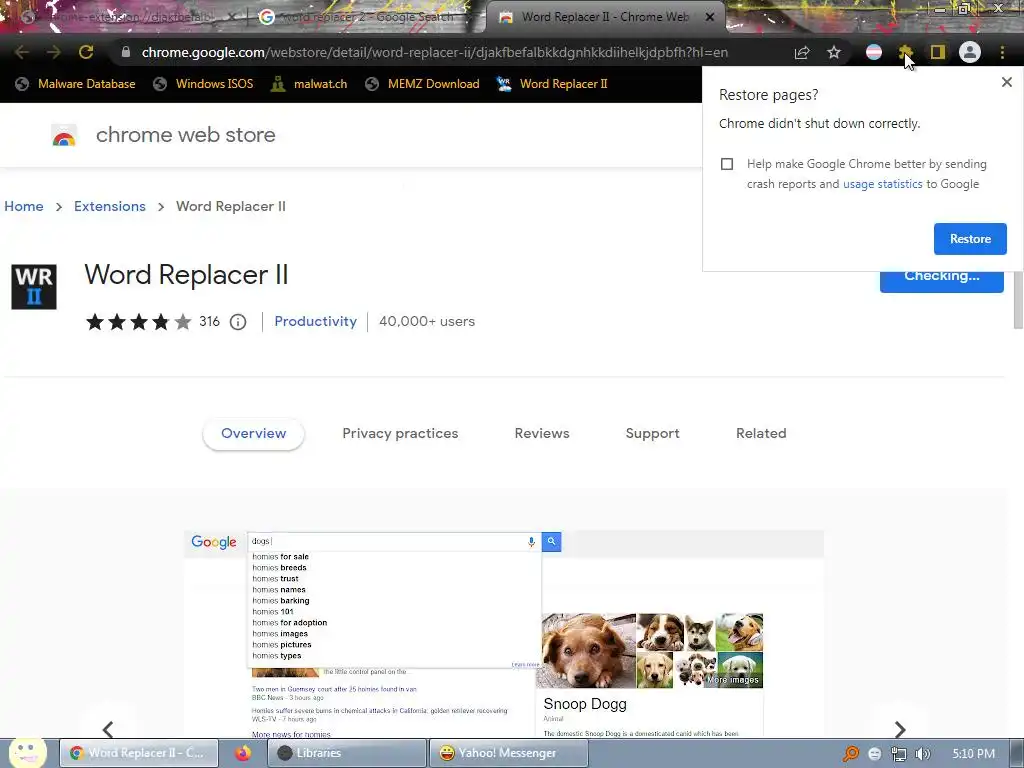Click the smiley face tray icon
Viewport: 1024px width, 768px height.
875,754
